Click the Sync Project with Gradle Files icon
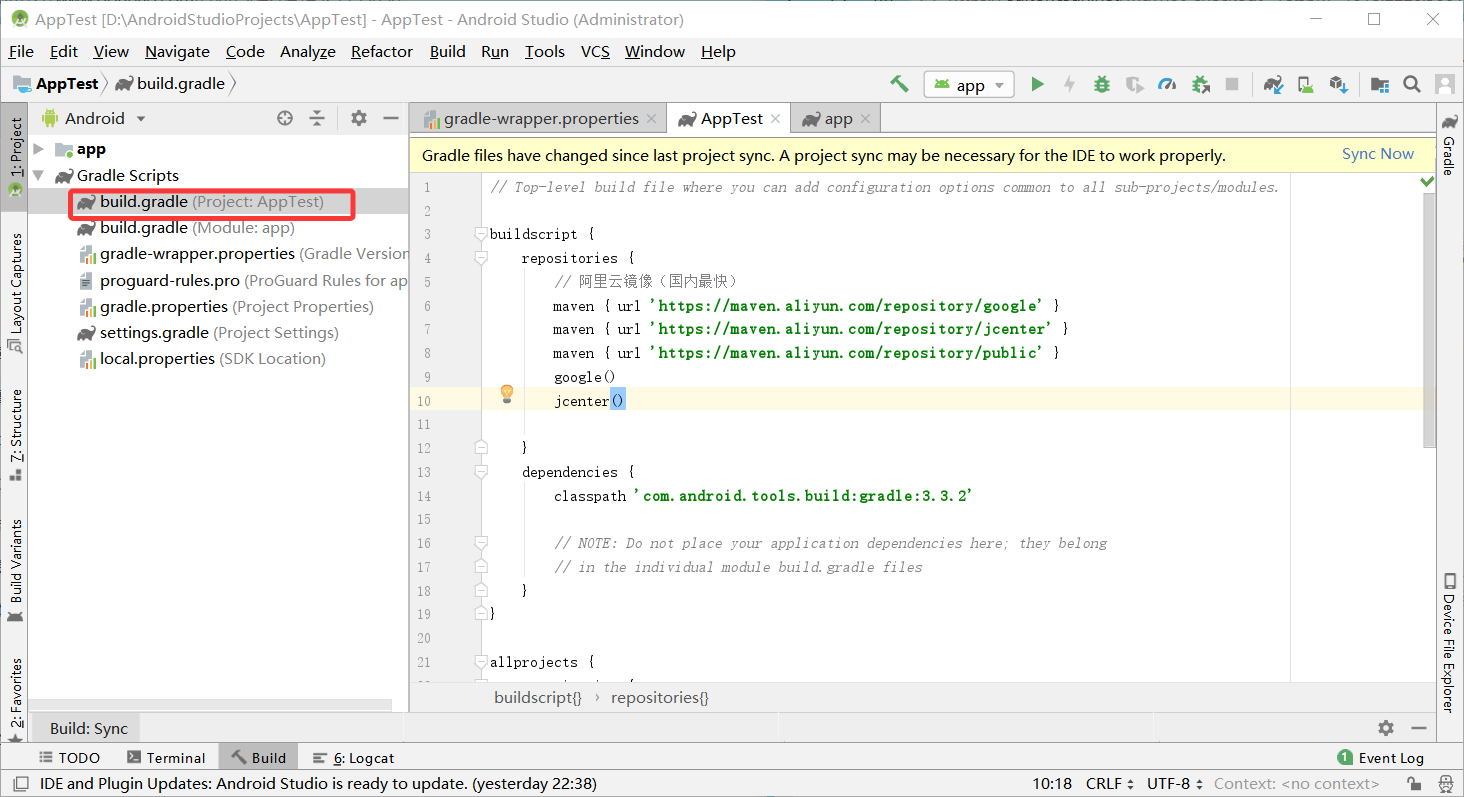This screenshot has height=797, width=1464. (x=1272, y=84)
